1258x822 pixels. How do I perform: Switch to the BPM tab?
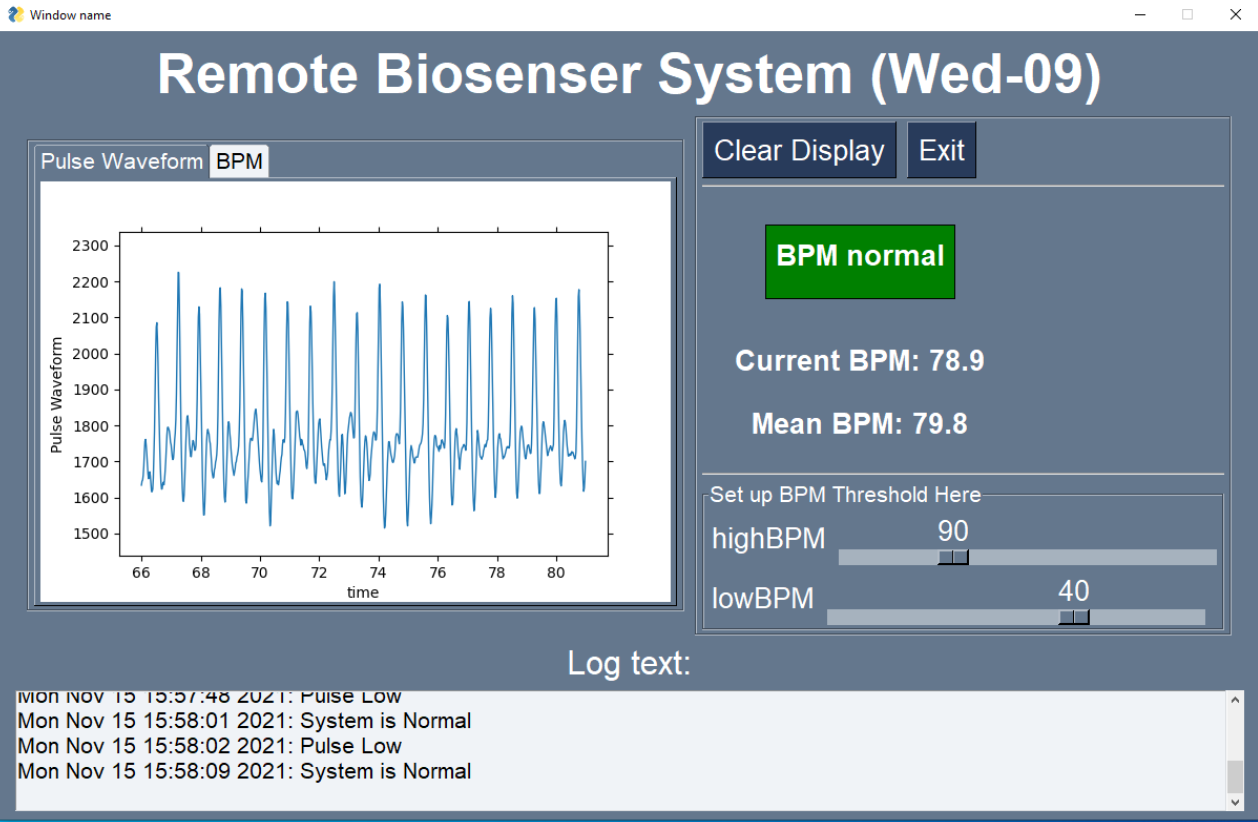coord(238,161)
